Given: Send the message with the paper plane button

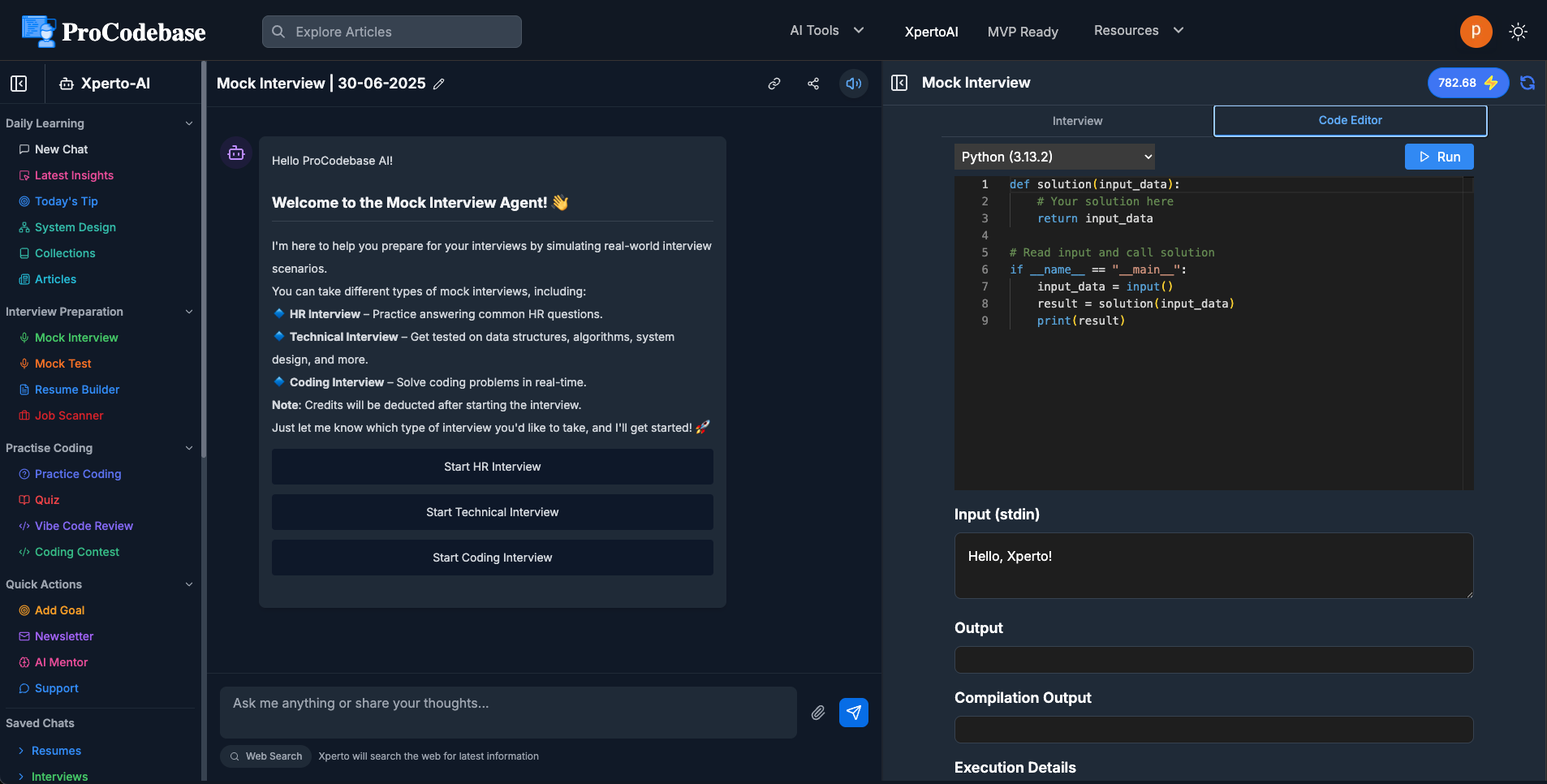Looking at the screenshot, I should (x=854, y=713).
